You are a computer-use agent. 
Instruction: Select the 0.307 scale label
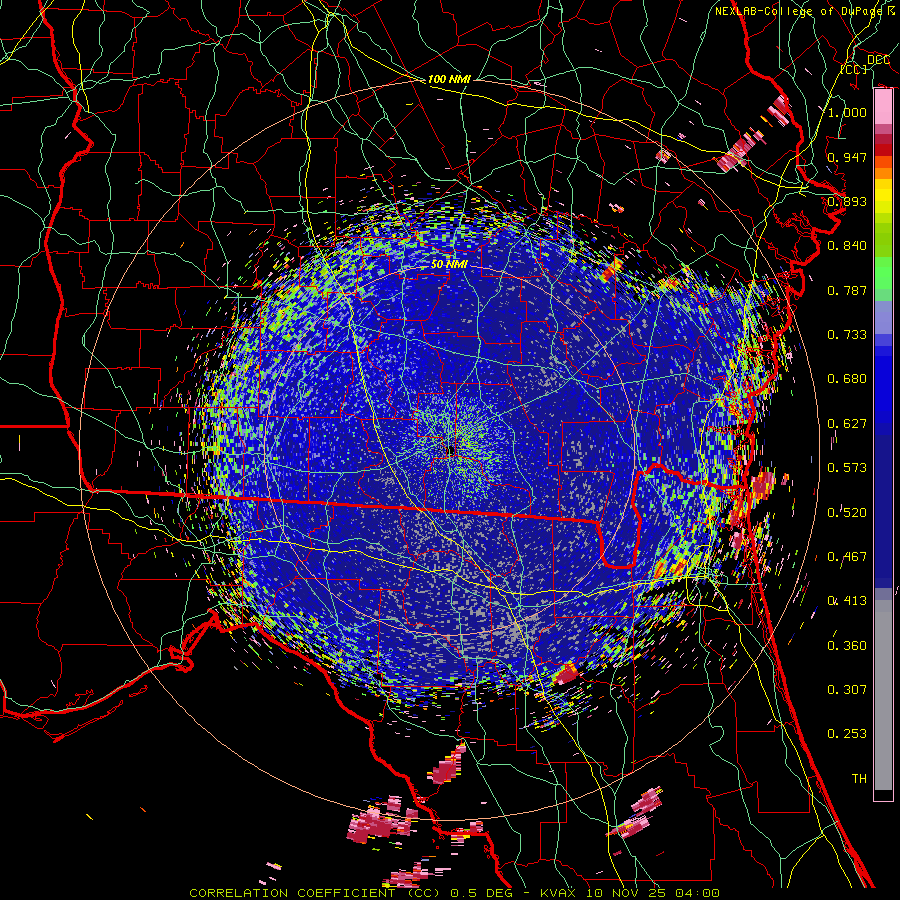pos(847,690)
